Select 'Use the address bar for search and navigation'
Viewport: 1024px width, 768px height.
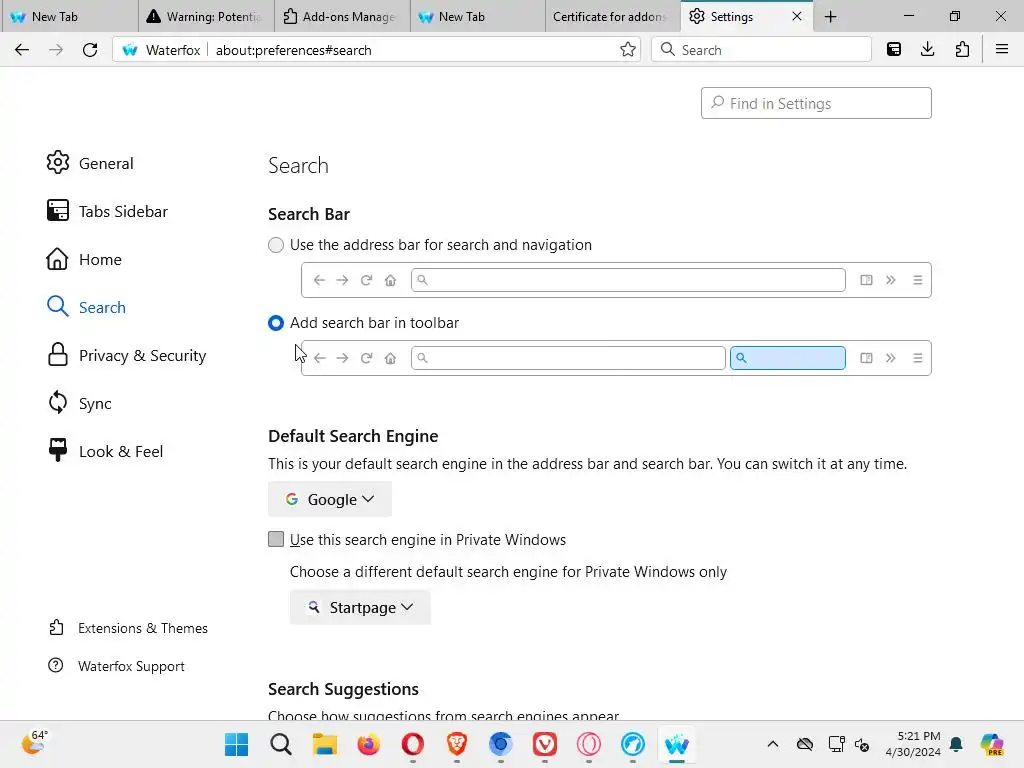click(x=276, y=245)
